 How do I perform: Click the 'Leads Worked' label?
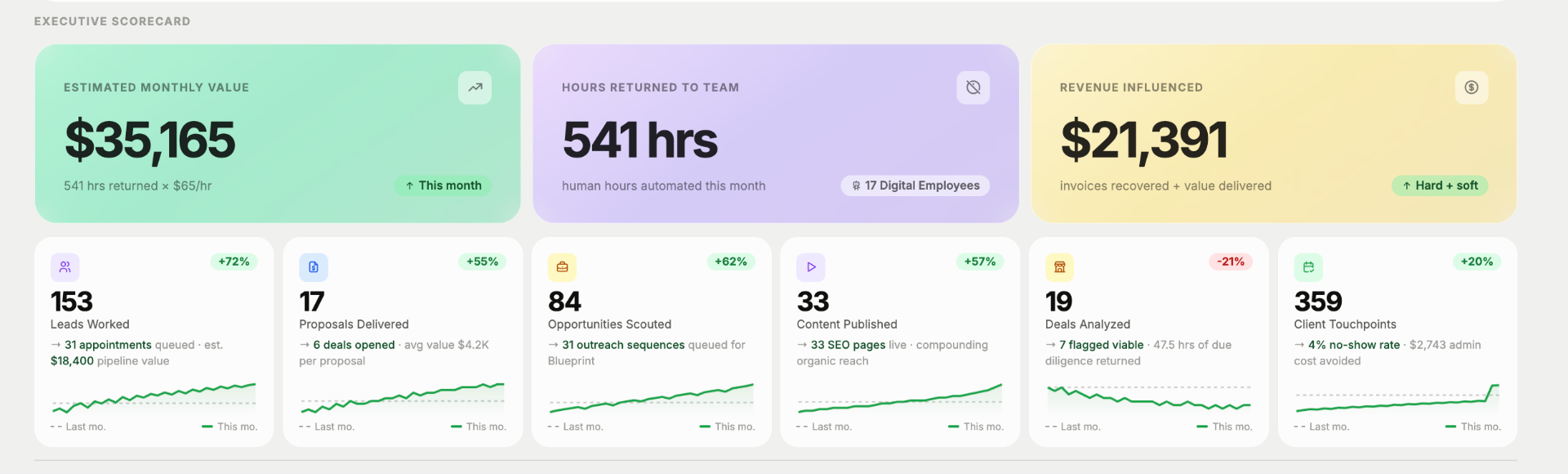[90, 324]
